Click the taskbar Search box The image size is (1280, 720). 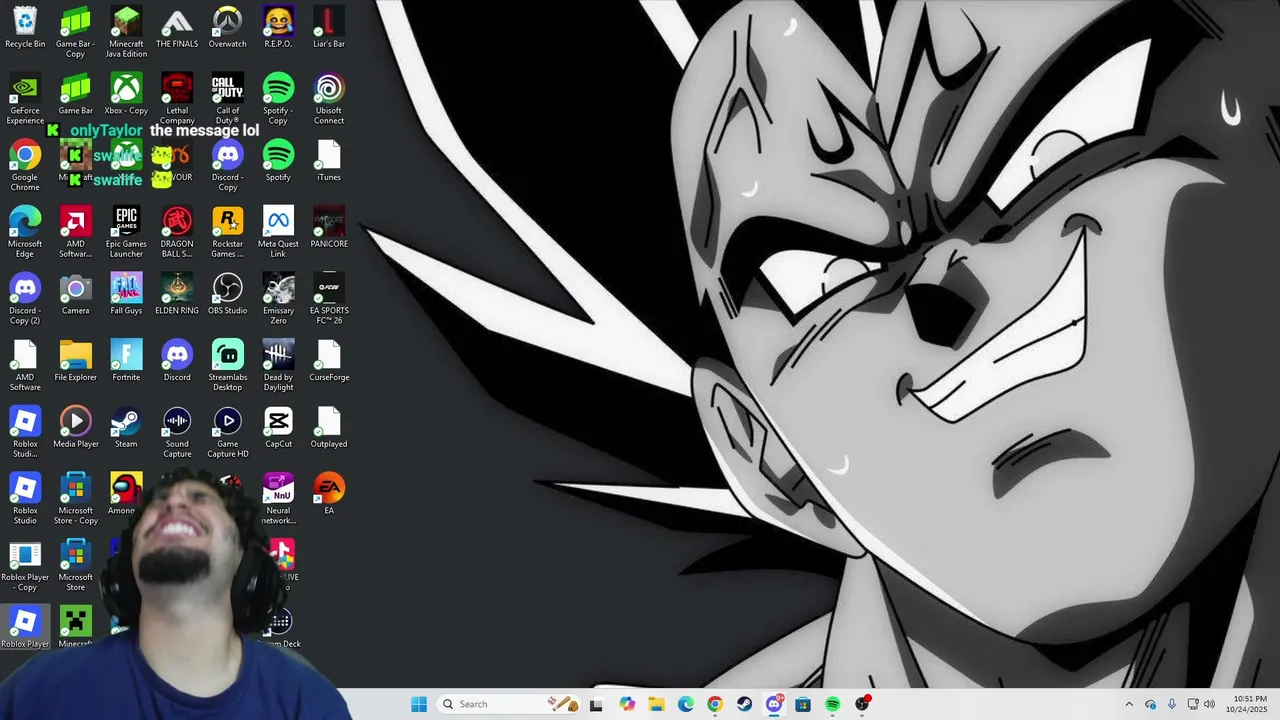coord(509,704)
